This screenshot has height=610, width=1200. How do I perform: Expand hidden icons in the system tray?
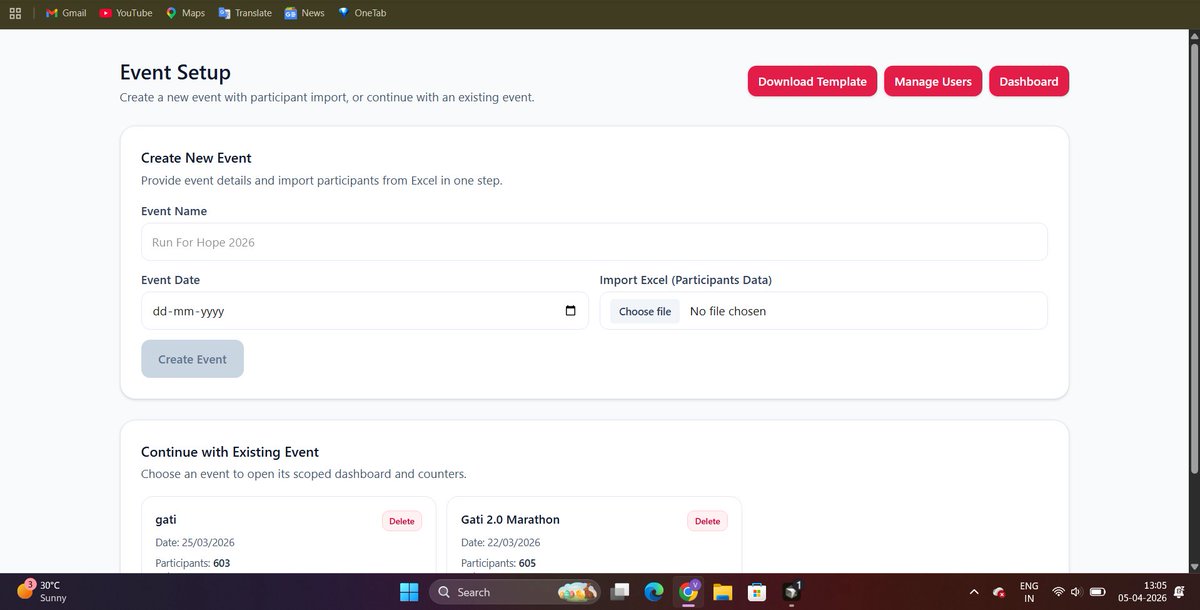973,592
